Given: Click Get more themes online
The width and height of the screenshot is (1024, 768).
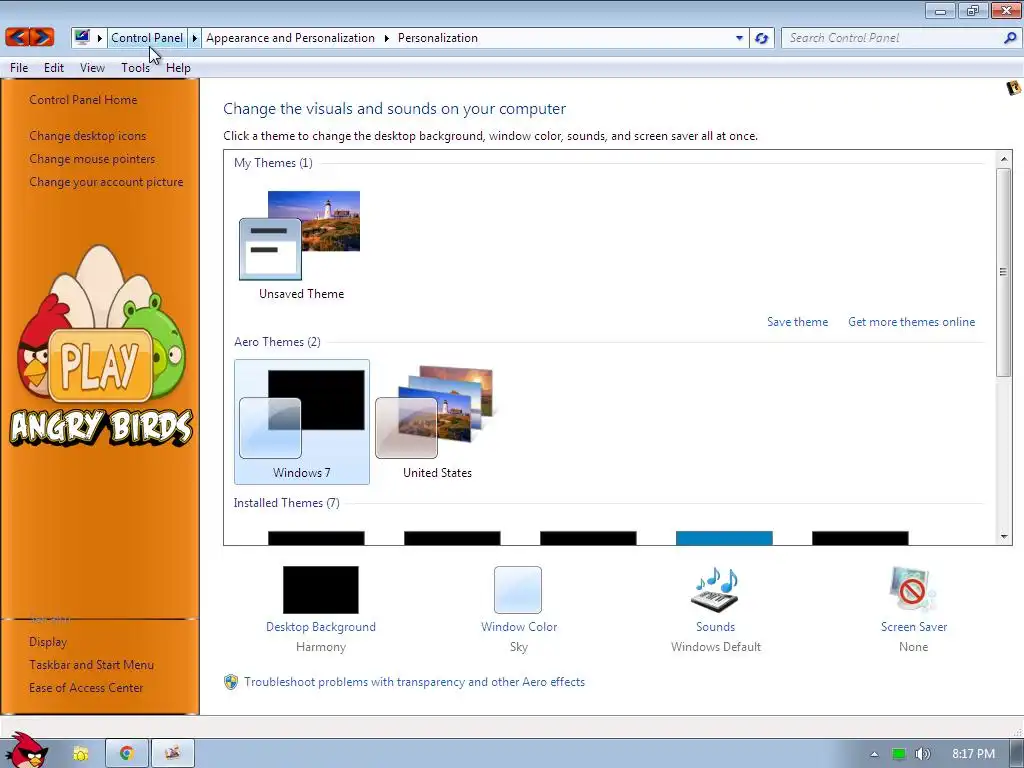Looking at the screenshot, I should click(911, 322).
